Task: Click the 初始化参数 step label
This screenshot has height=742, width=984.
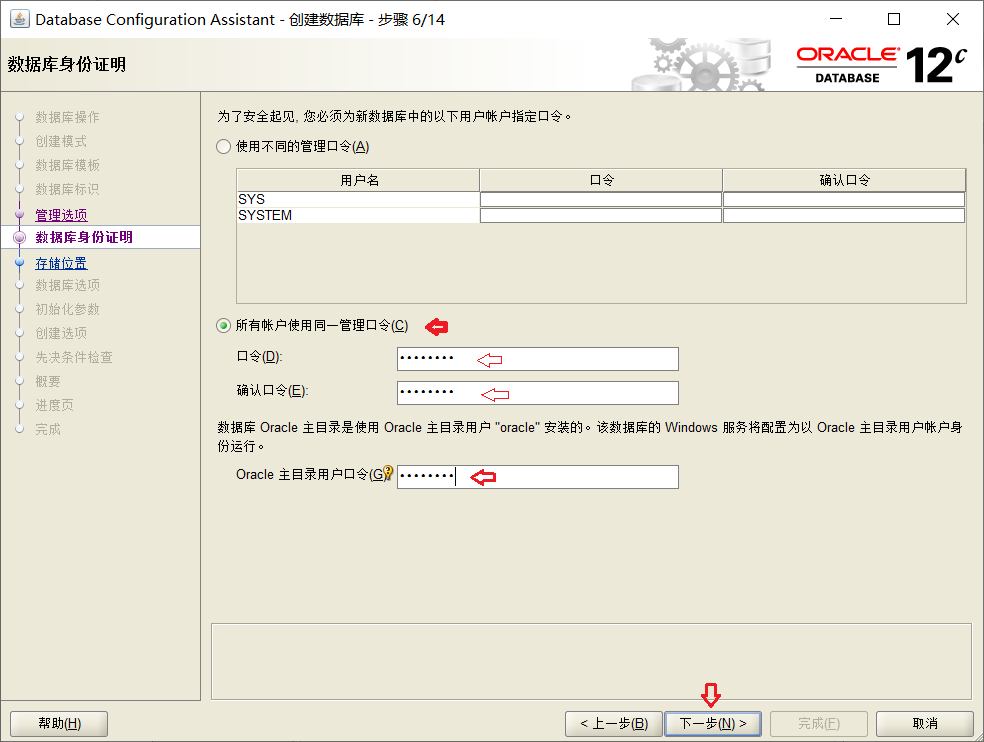Action: [x=67, y=309]
